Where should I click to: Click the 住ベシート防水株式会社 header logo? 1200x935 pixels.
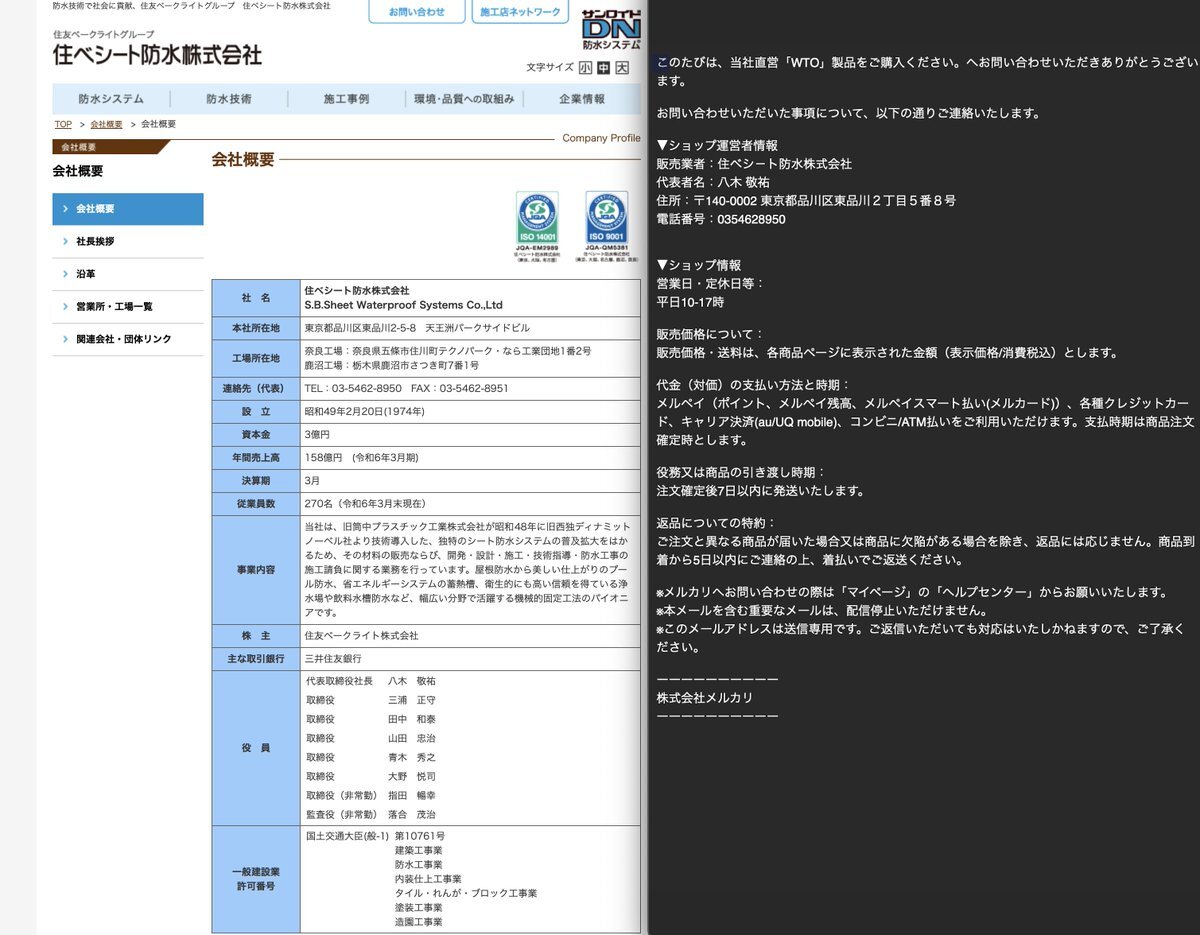pos(157,54)
